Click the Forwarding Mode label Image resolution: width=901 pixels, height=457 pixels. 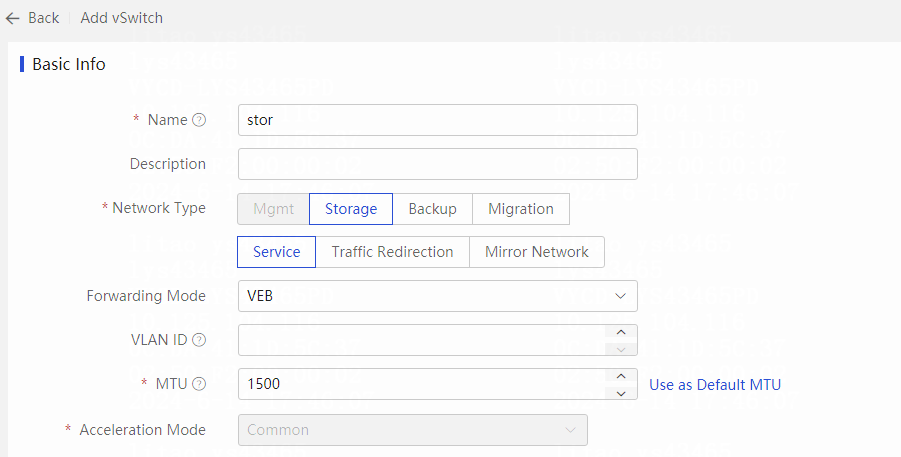[x=146, y=296]
